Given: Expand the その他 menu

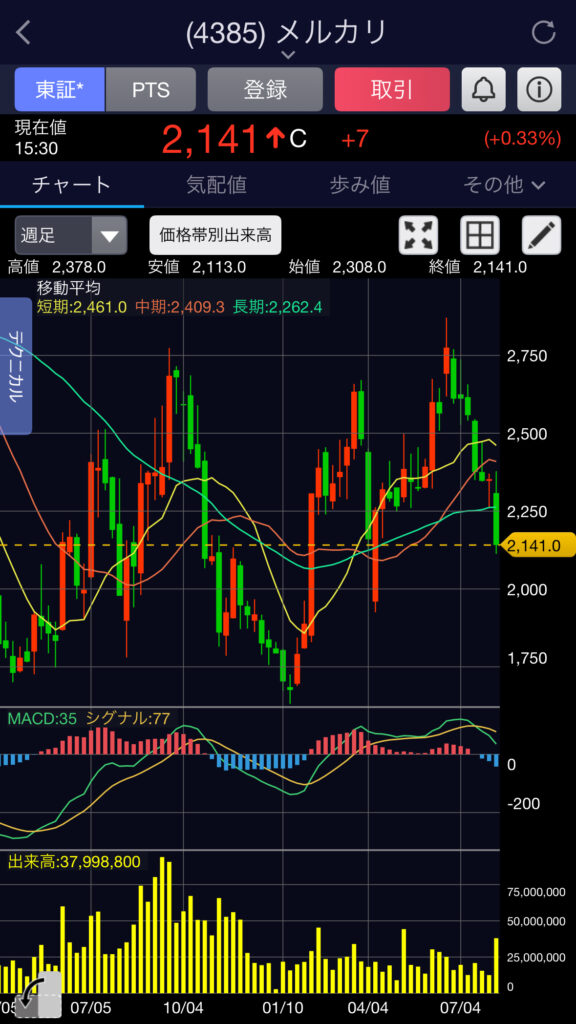Looking at the screenshot, I should click(x=504, y=185).
